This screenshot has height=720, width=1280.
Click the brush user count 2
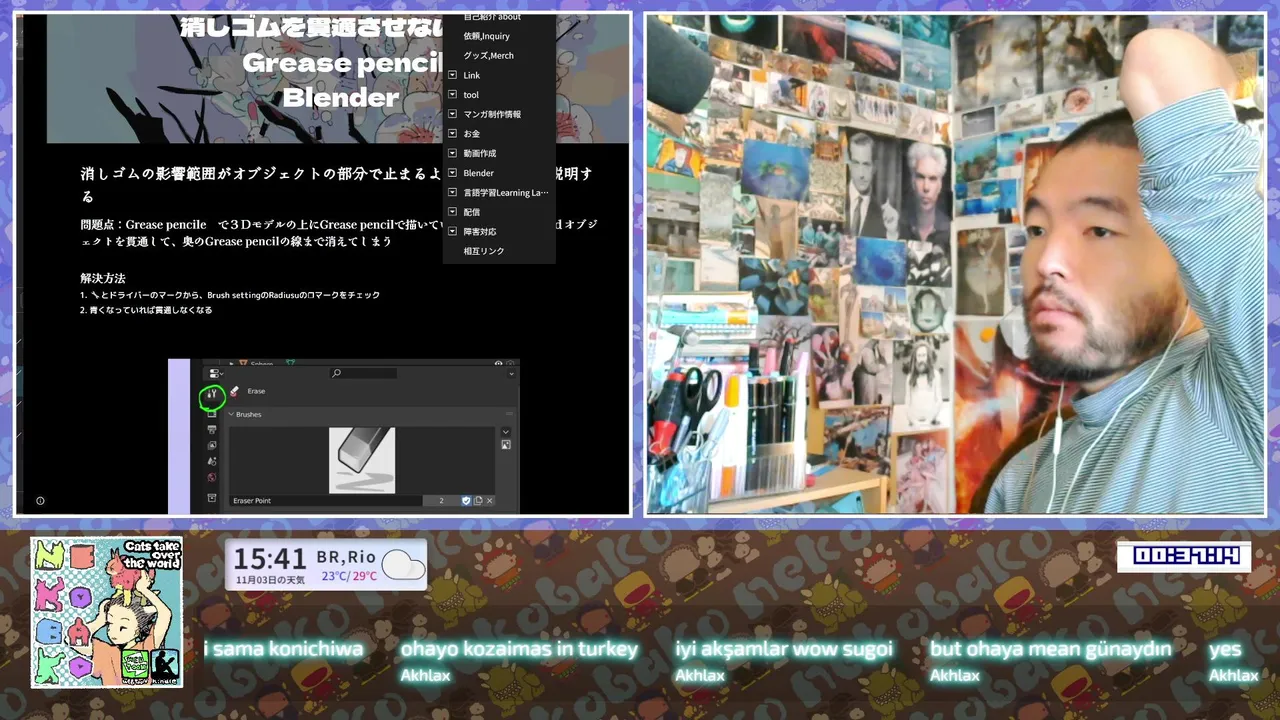441,501
